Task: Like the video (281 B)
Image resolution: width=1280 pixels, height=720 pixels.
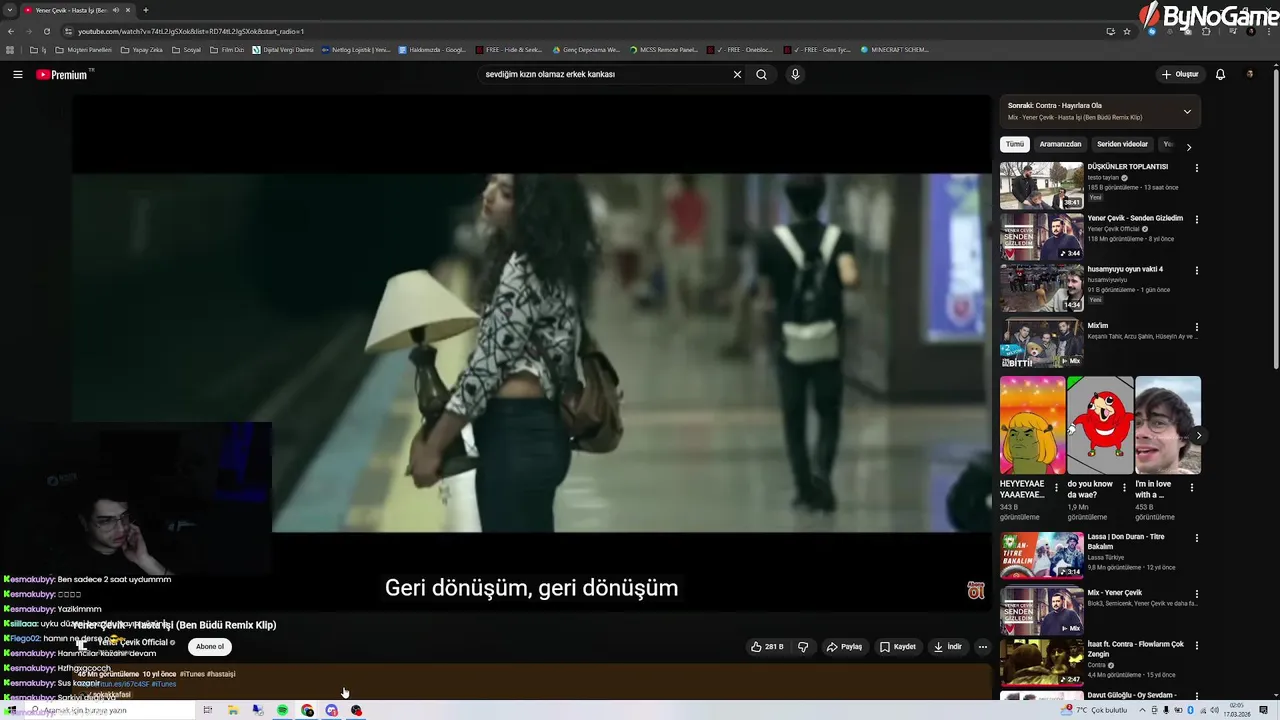Action: pos(767,647)
